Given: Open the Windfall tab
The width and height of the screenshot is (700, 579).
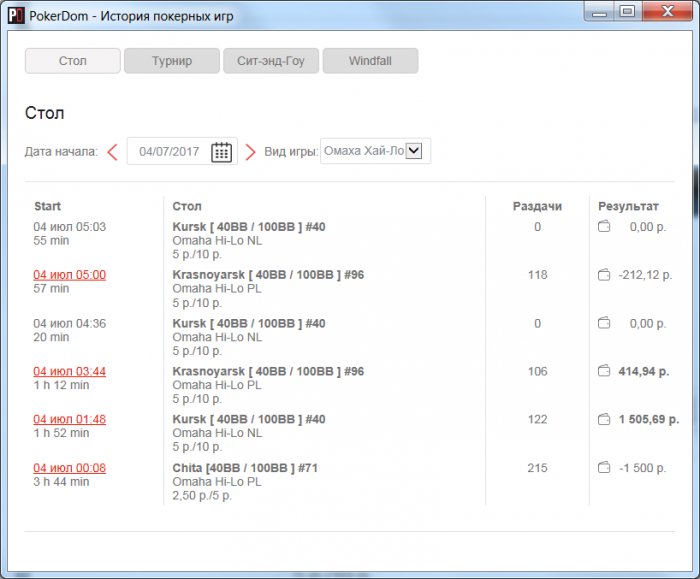Looking at the screenshot, I should pyautogui.click(x=371, y=61).
